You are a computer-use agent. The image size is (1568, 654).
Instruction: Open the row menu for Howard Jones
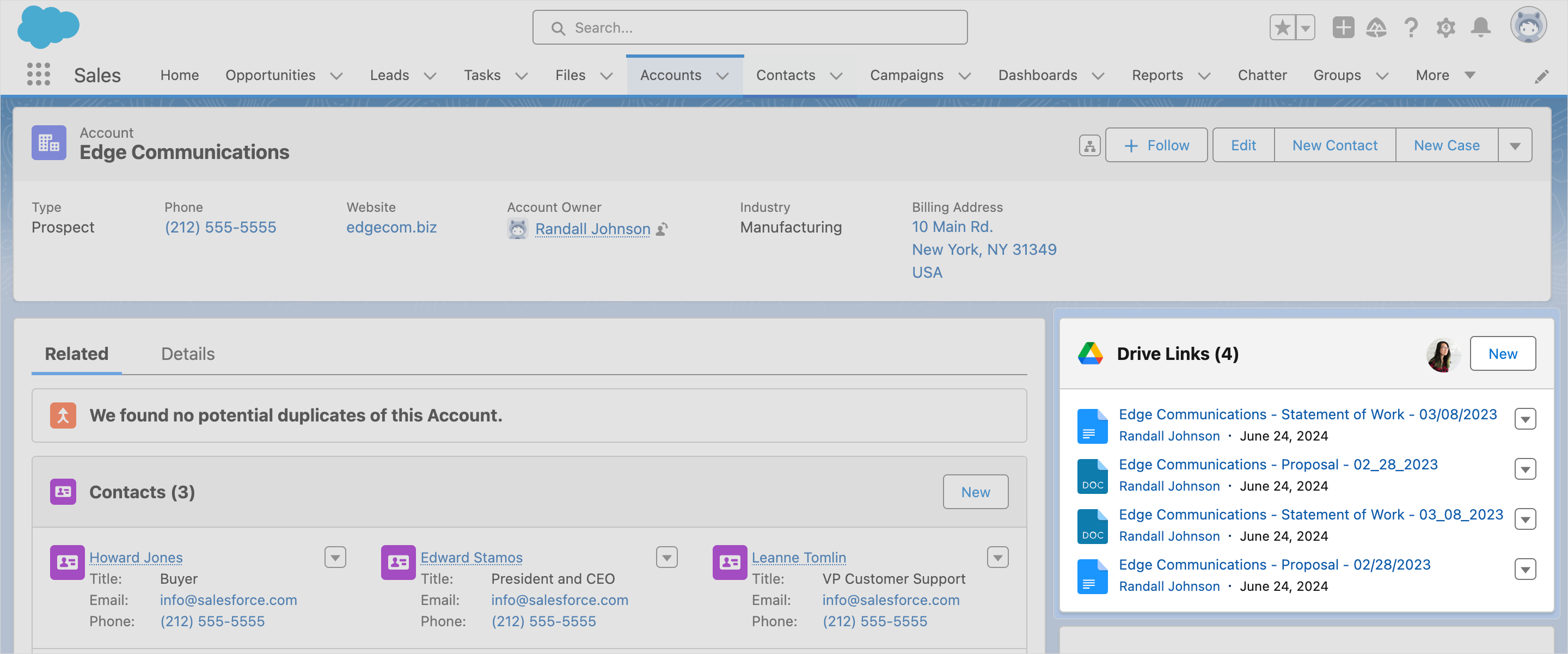[x=335, y=557]
